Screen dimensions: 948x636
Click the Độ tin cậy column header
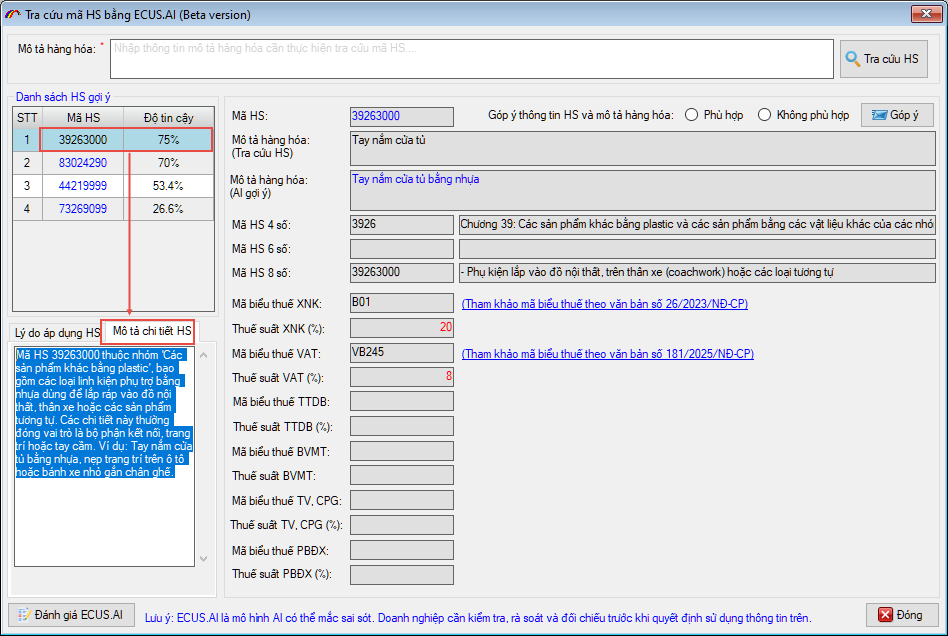pyautogui.click(x=168, y=118)
